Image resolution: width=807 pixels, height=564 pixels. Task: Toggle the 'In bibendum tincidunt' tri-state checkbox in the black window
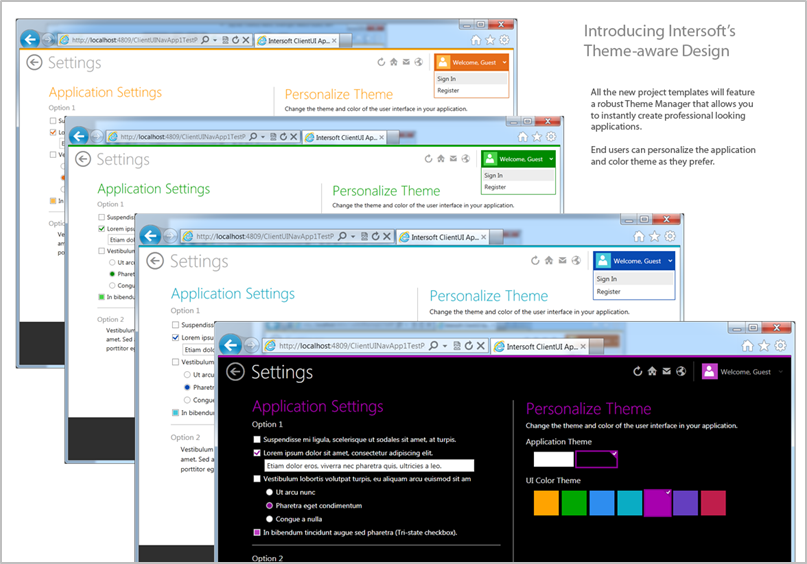[257, 532]
